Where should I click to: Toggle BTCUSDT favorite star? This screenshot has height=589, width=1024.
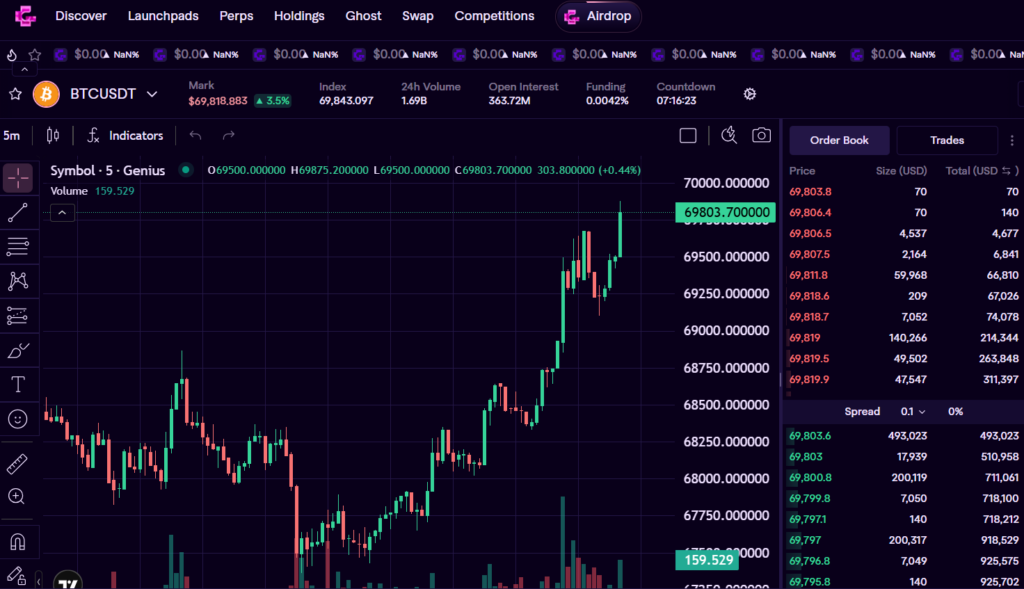(x=15, y=94)
